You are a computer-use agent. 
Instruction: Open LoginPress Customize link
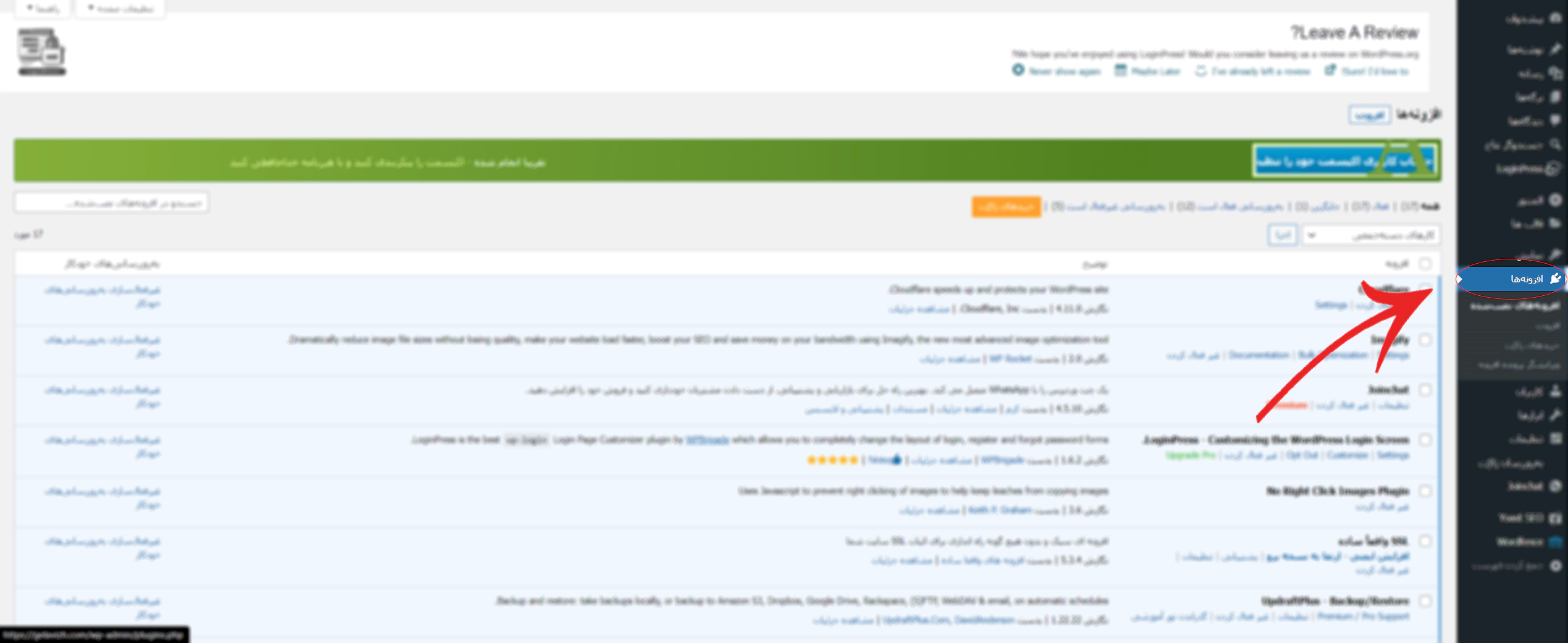(1348, 455)
